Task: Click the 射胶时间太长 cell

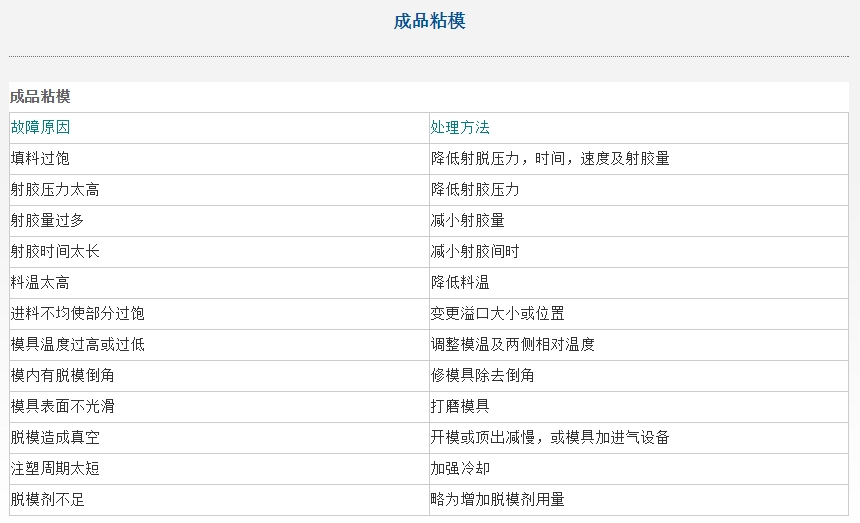Action: click(219, 252)
